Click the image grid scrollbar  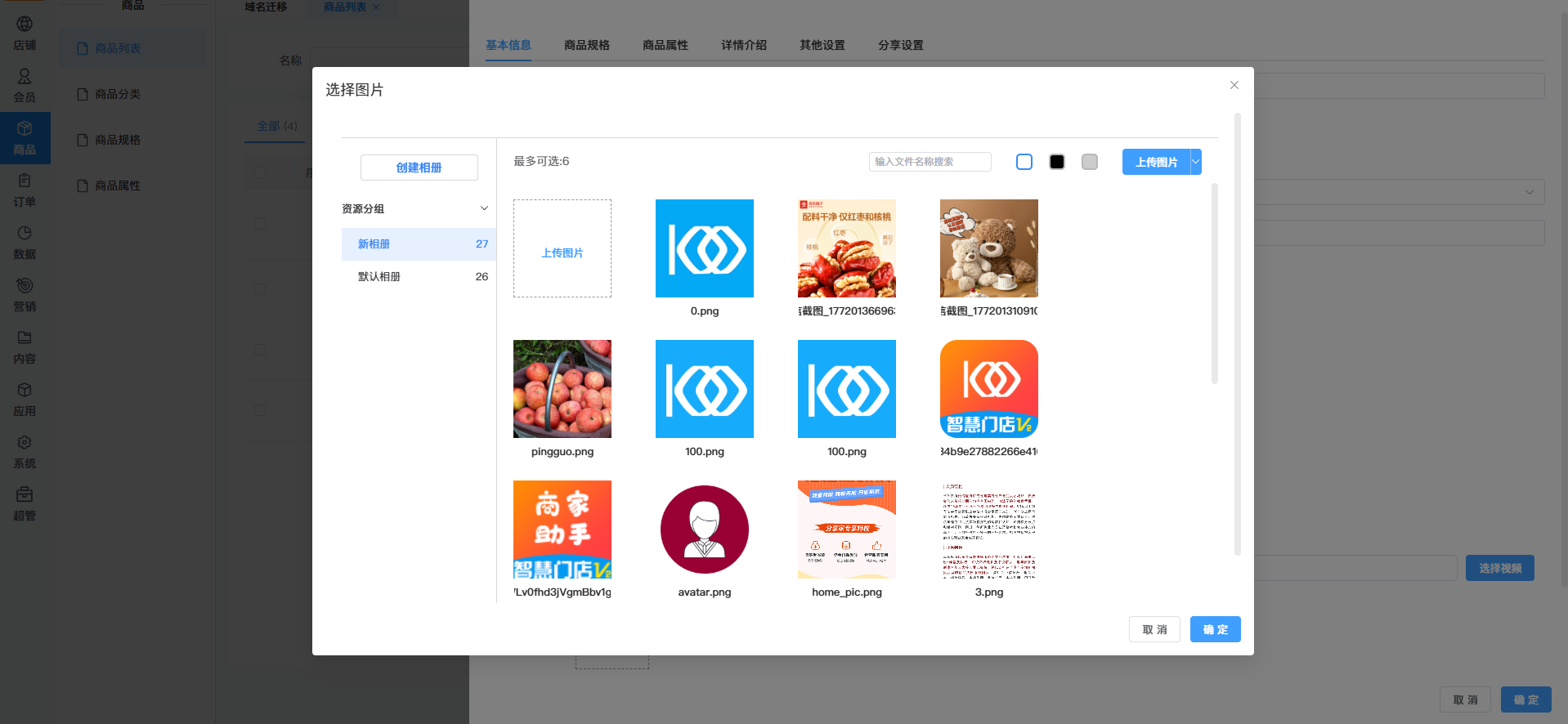(x=1215, y=284)
